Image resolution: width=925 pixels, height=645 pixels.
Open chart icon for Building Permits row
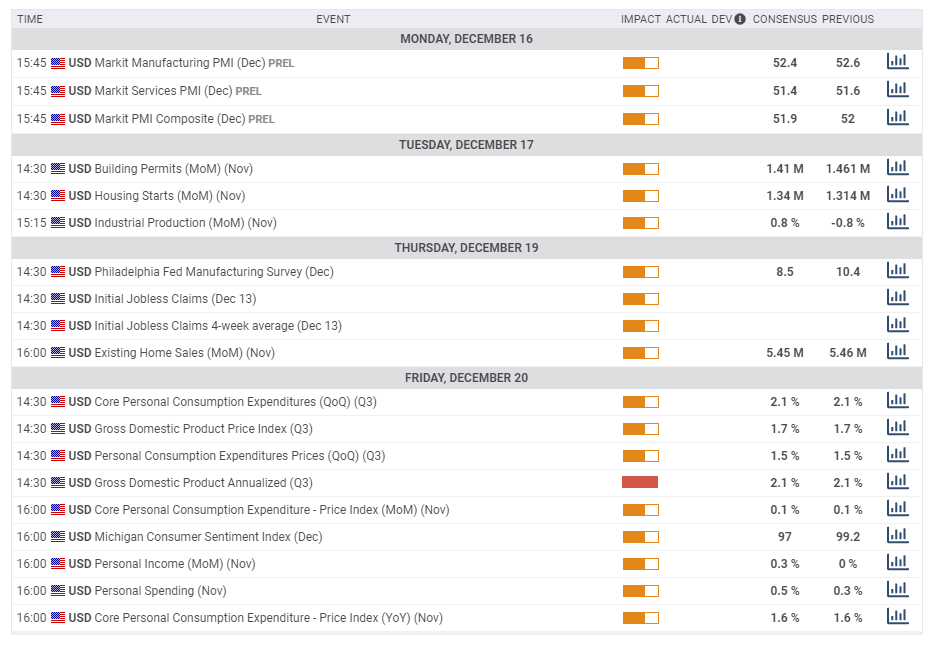pyautogui.click(x=897, y=167)
